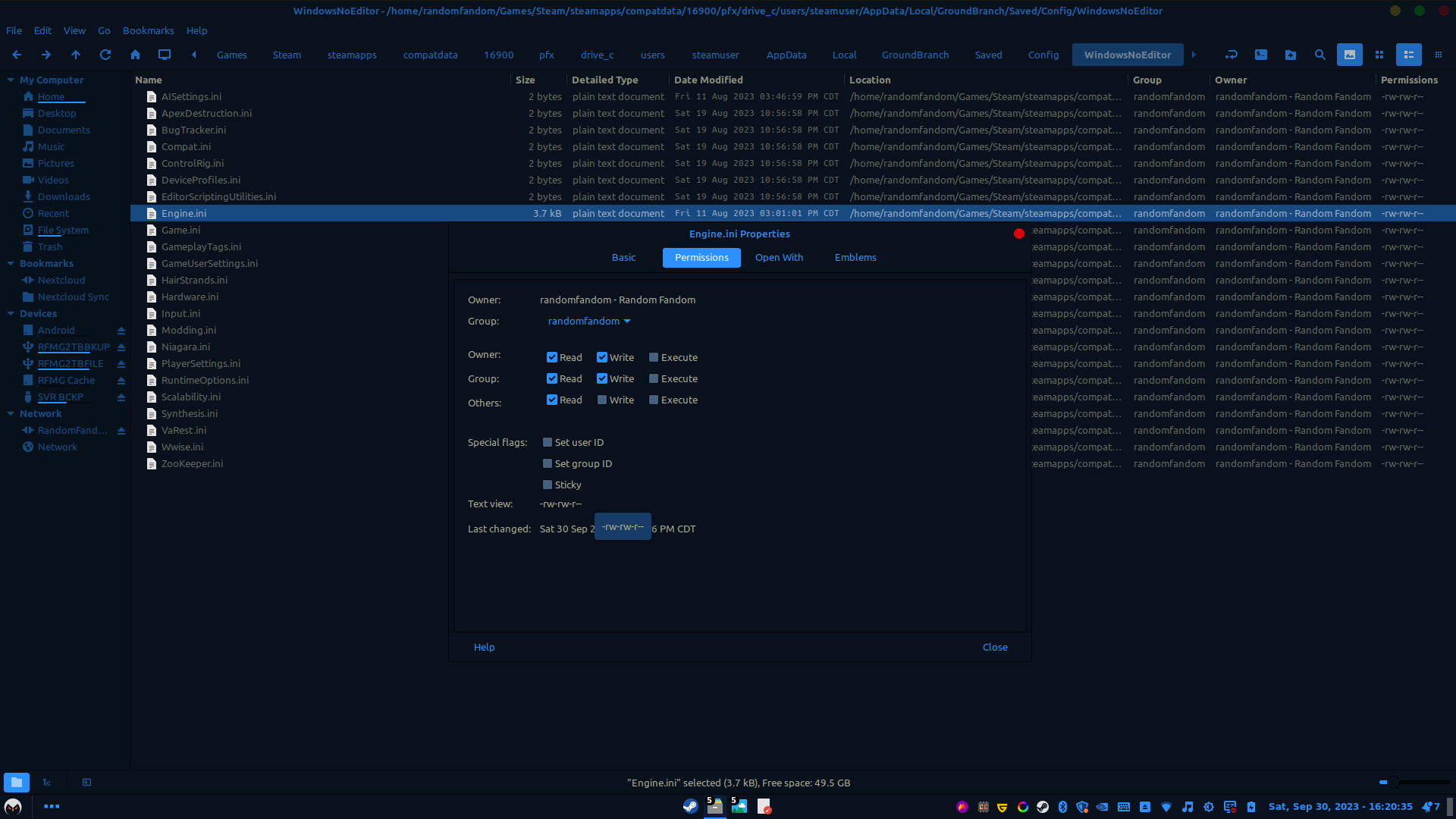Enable Owner Execute permission checkbox
1456x819 pixels.
click(654, 357)
